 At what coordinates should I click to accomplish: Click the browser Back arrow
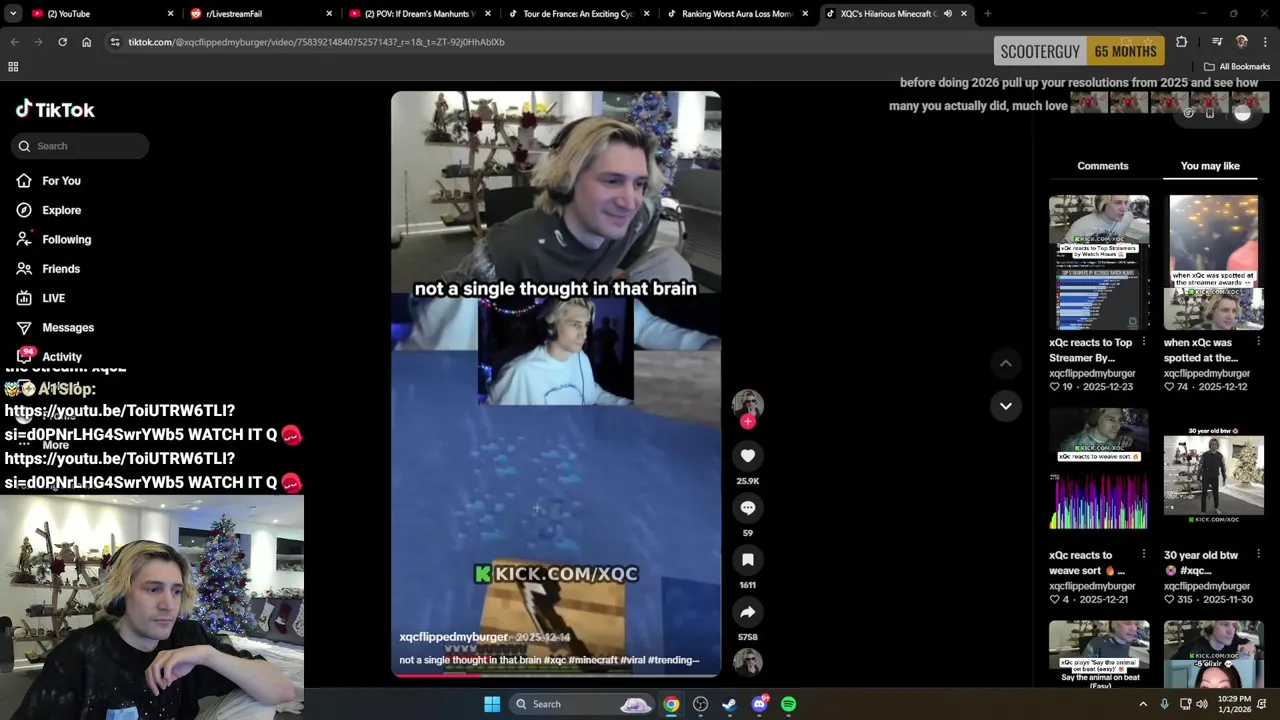point(14,42)
